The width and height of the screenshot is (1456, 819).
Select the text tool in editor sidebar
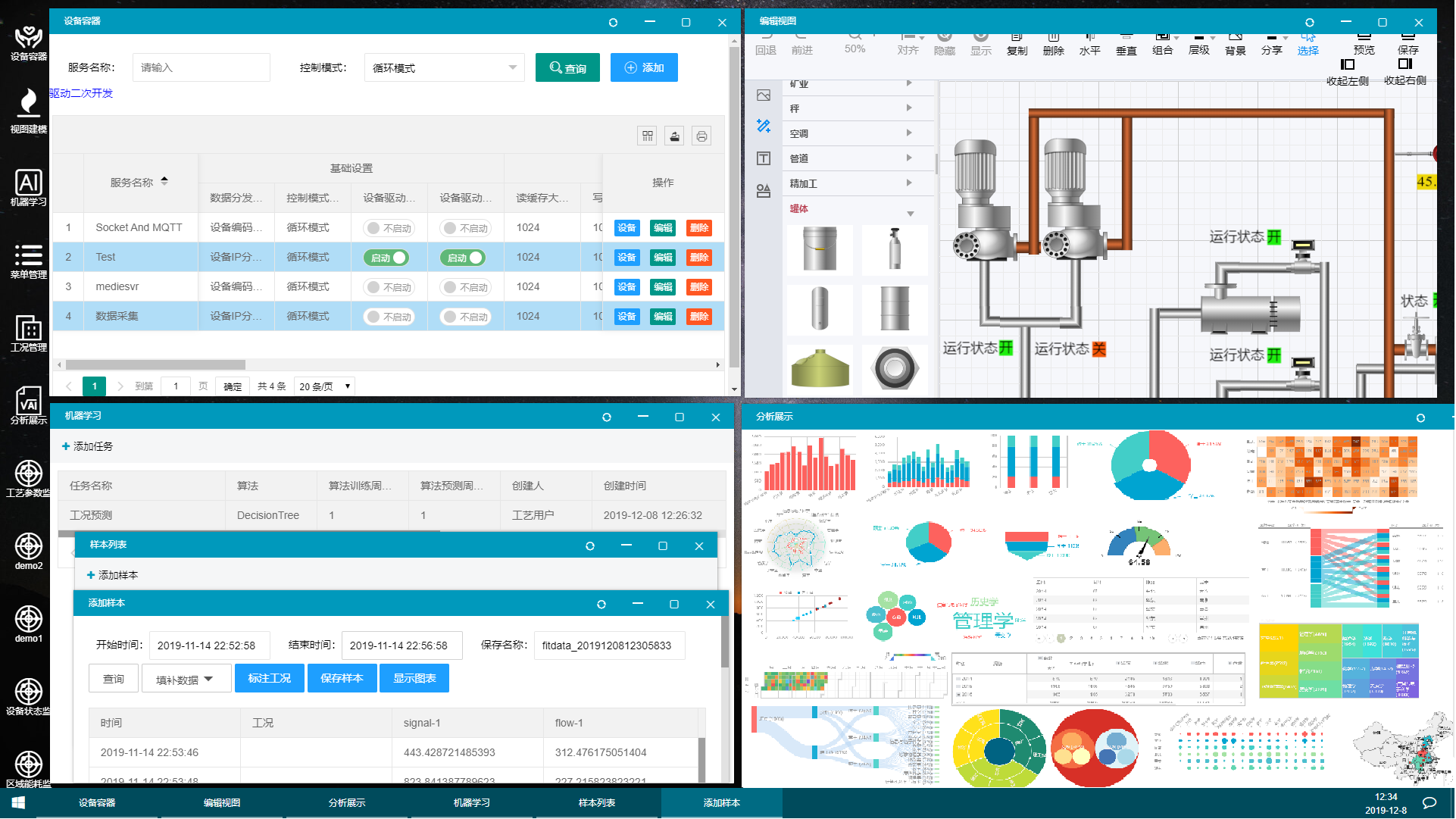[x=764, y=158]
